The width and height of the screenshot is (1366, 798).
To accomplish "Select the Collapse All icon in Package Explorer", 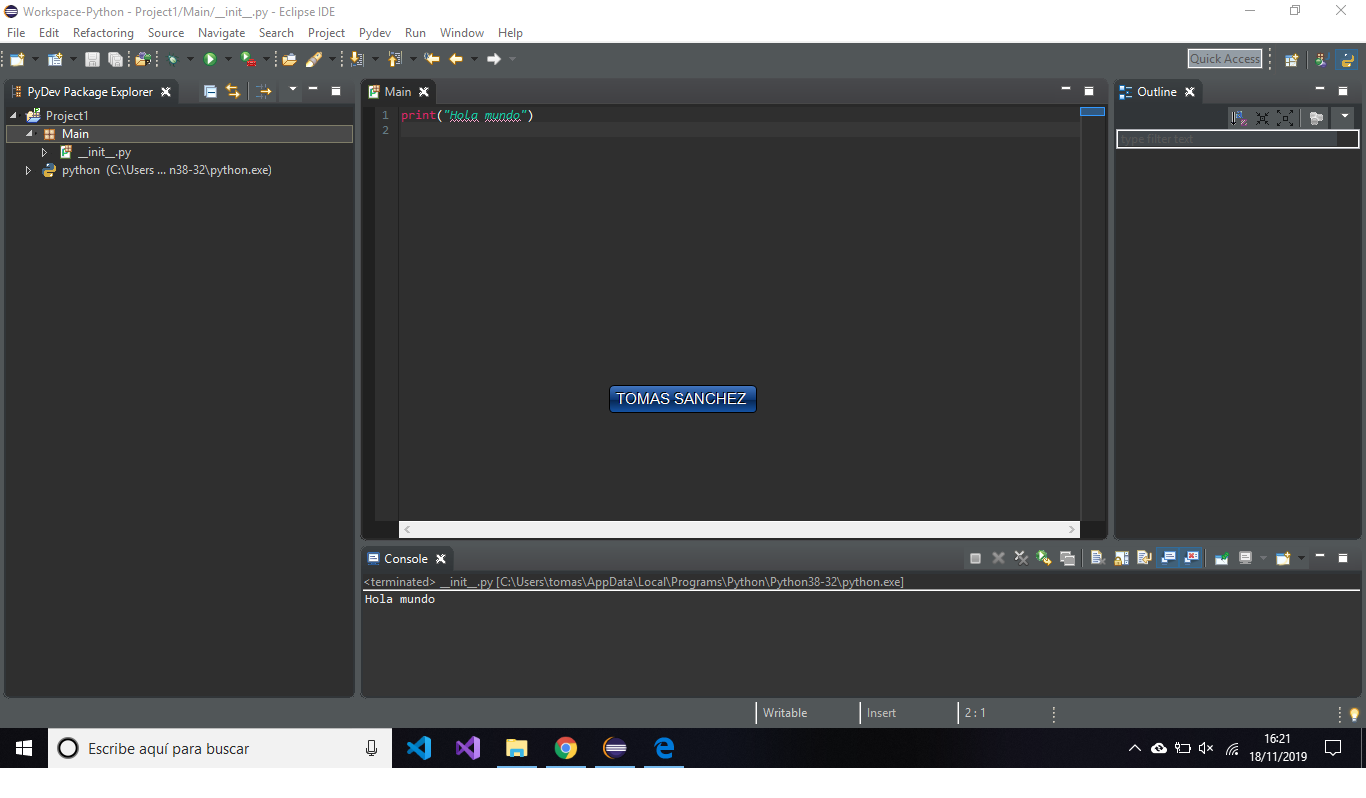I will pos(210,91).
